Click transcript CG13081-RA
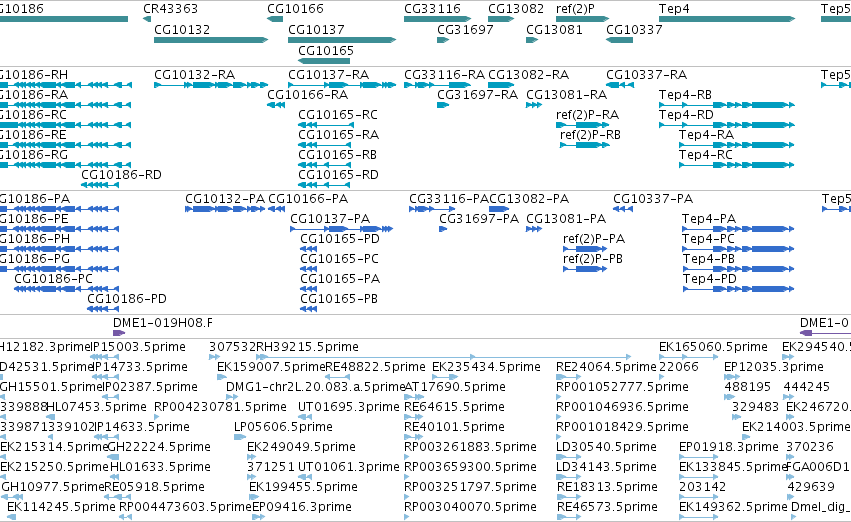The height and width of the screenshot is (522, 851). [x=534, y=105]
